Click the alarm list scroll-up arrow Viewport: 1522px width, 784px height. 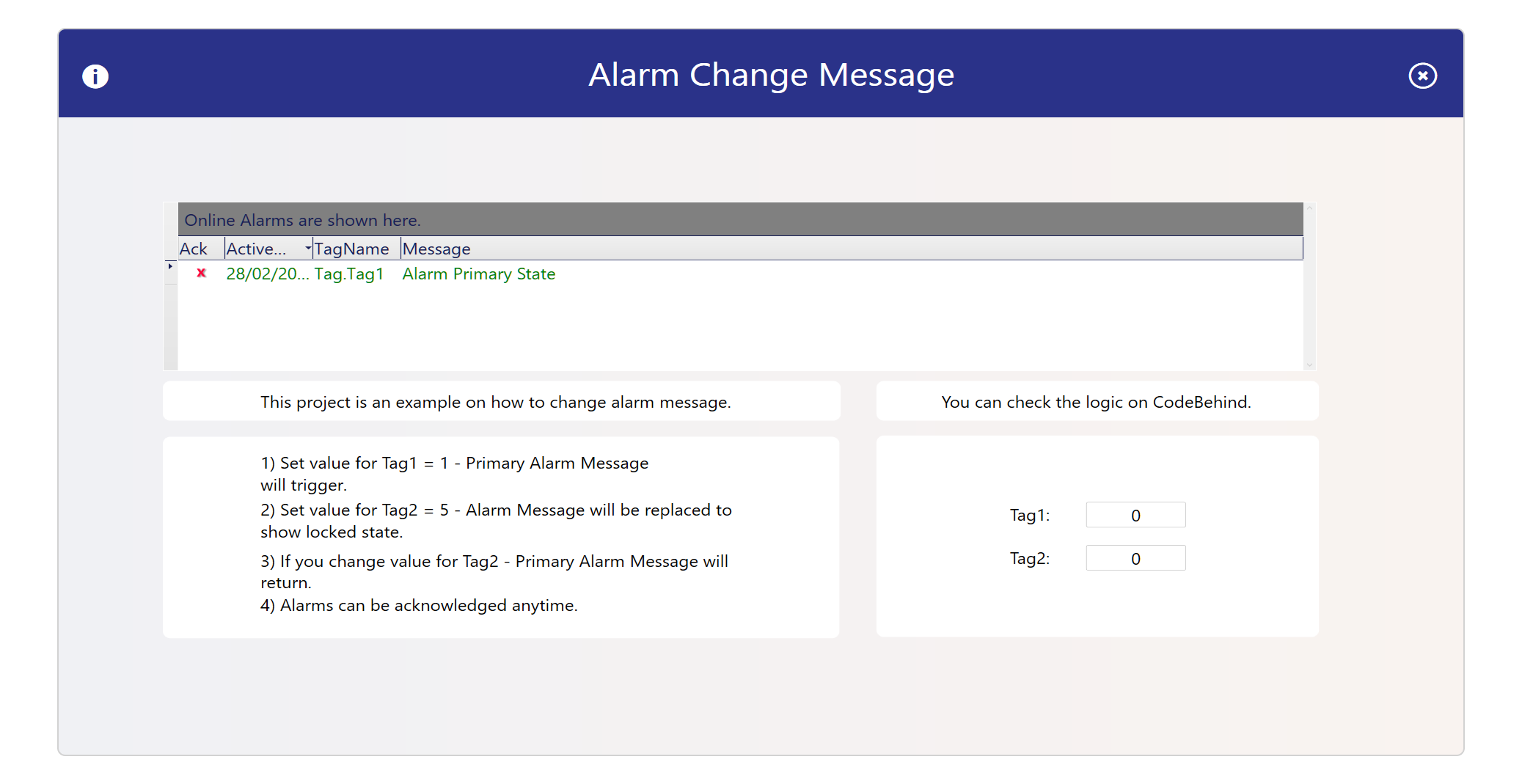pyautogui.click(x=1309, y=209)
